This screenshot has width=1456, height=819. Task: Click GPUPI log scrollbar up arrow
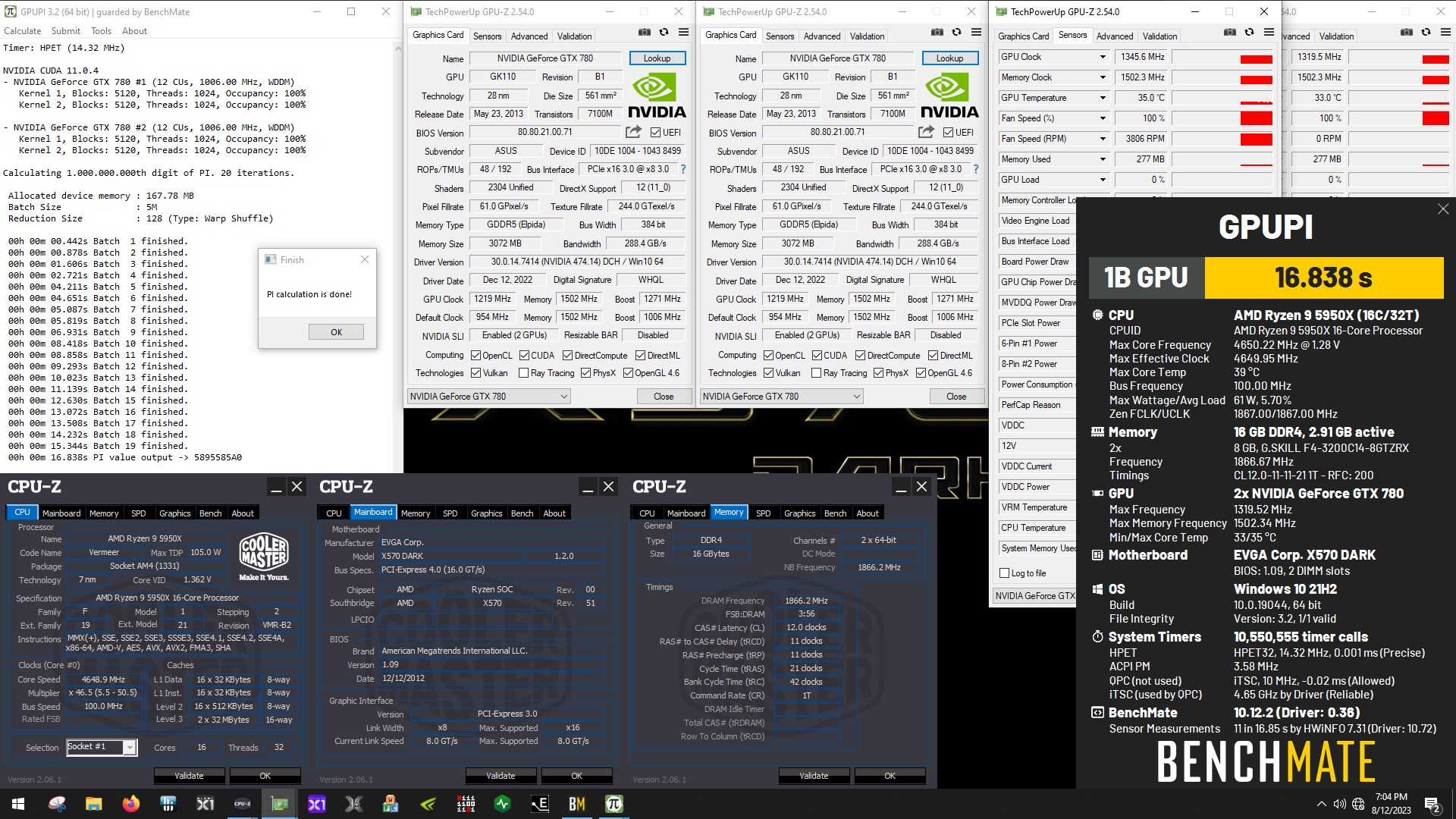pyautogui.click(x=397, y=48)
